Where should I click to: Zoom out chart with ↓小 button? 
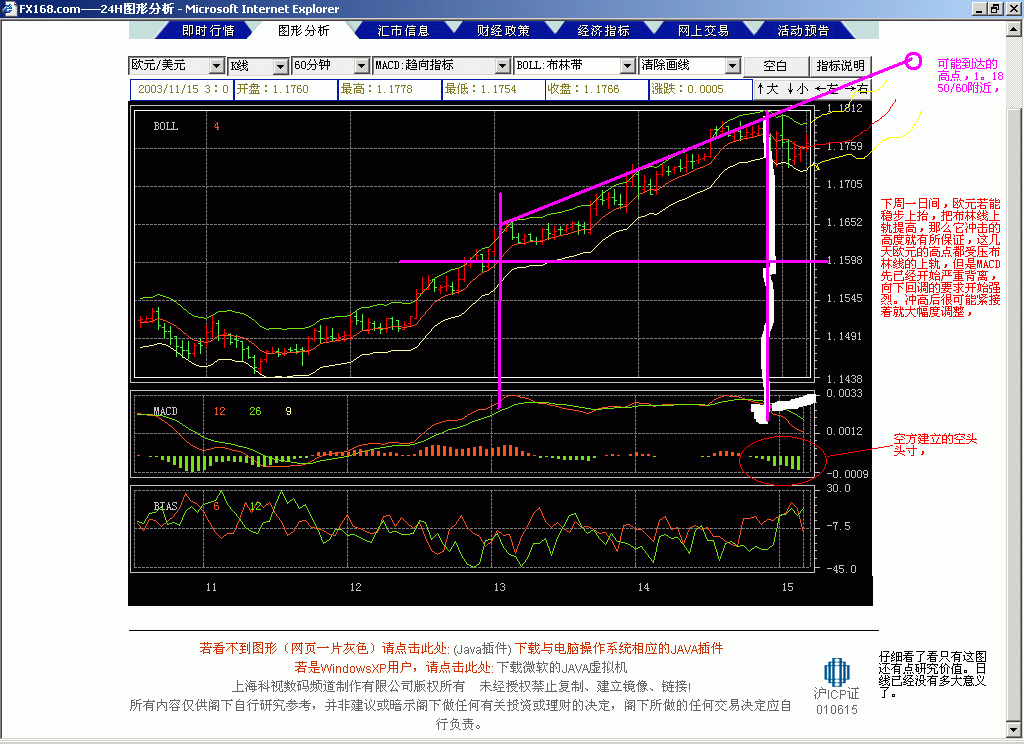[797, 89]
